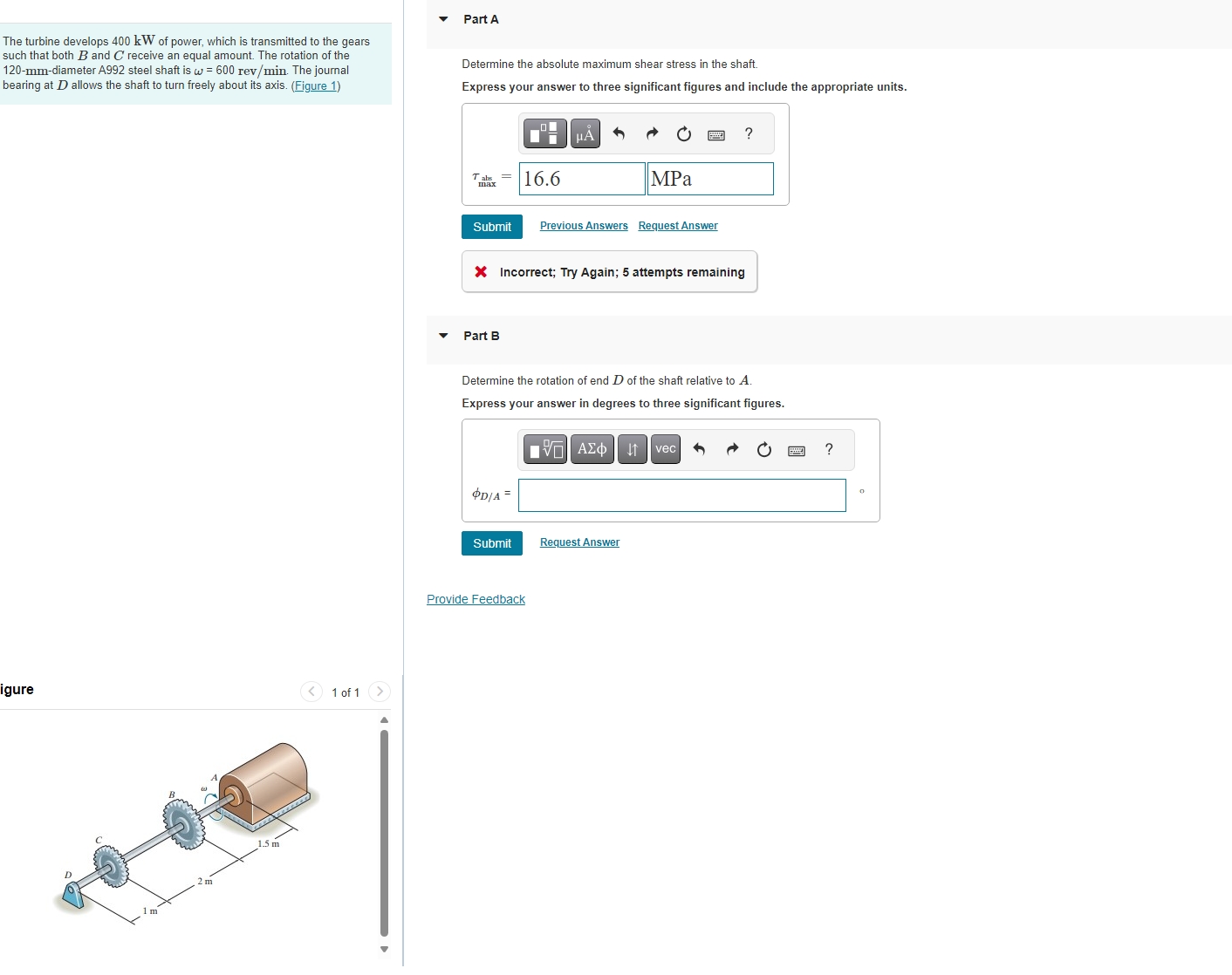Click the rotation angle answer field

tap(682, 495)
